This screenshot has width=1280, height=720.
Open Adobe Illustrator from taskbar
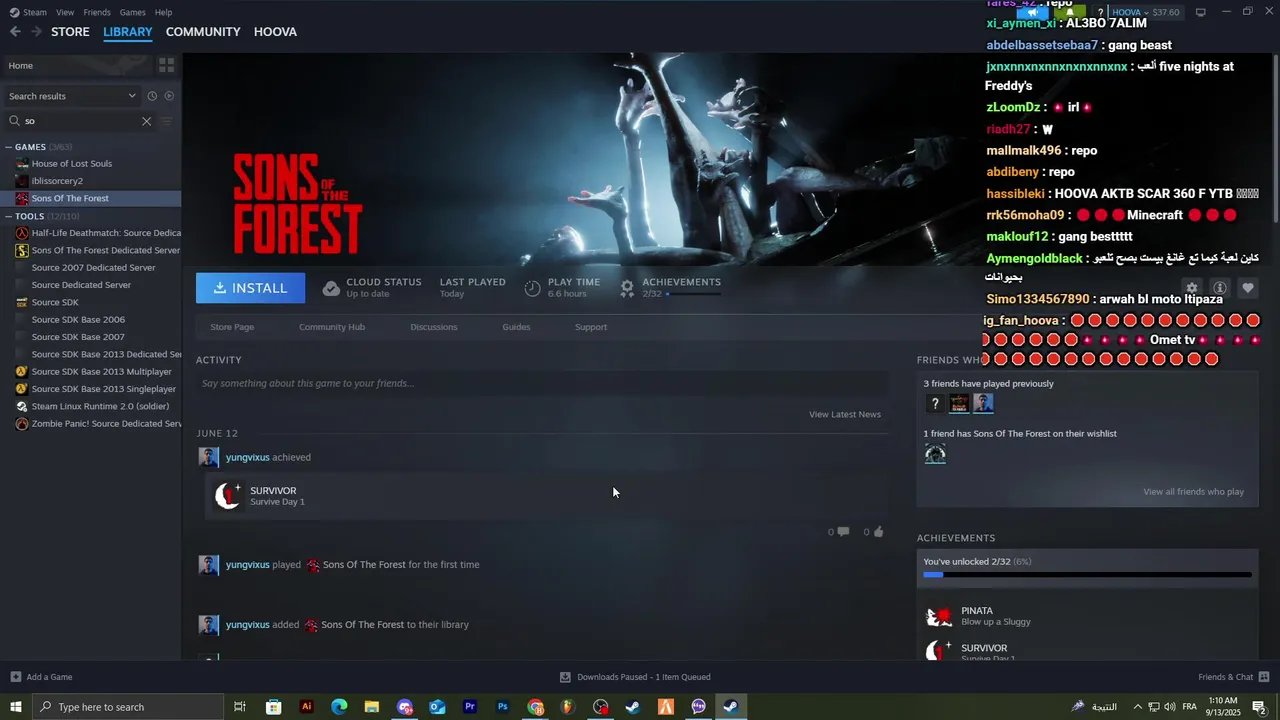tap(306, 707)
